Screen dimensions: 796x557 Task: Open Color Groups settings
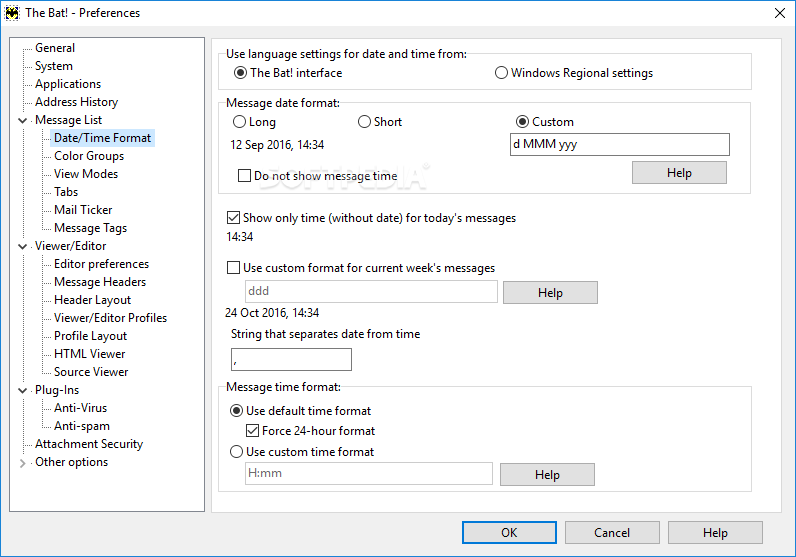tap(89, 156)
